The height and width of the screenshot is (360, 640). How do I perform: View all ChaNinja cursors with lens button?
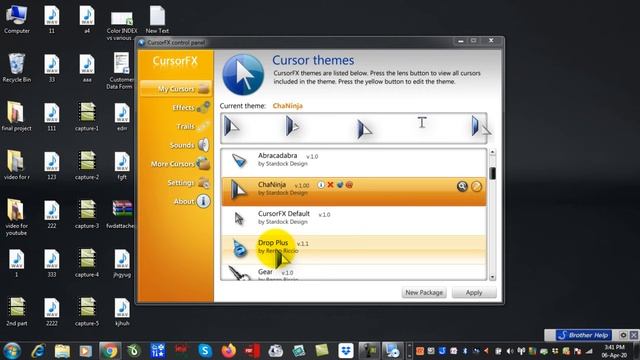point(462,187)
